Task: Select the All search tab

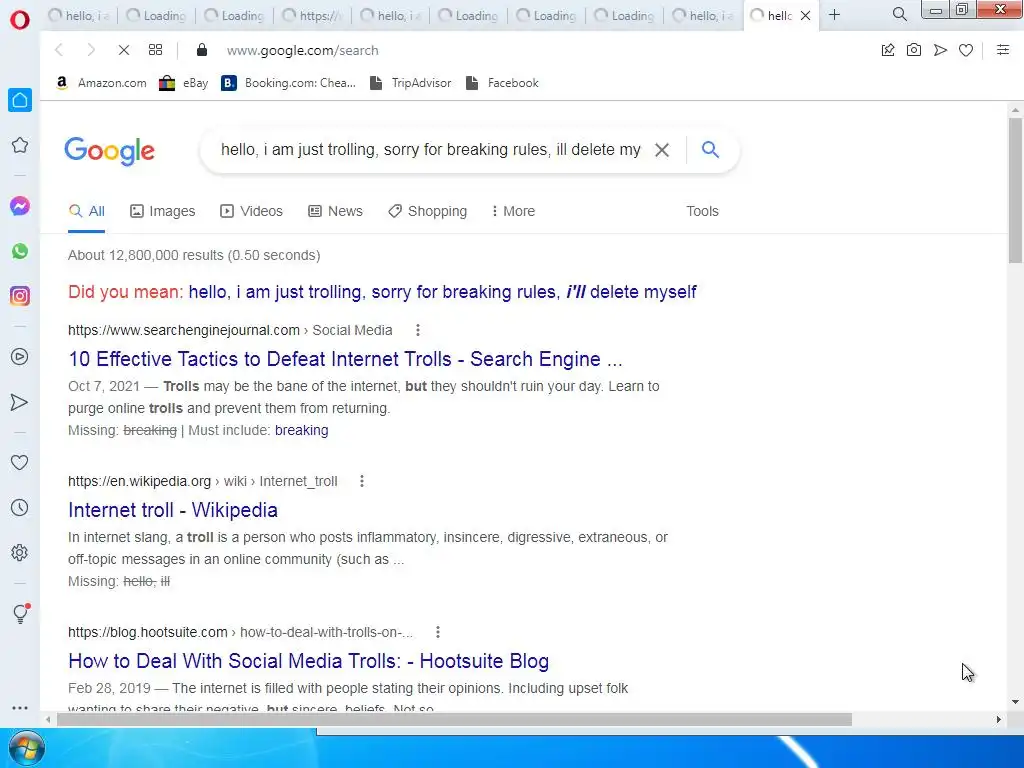Action: (x=86, y=211)
